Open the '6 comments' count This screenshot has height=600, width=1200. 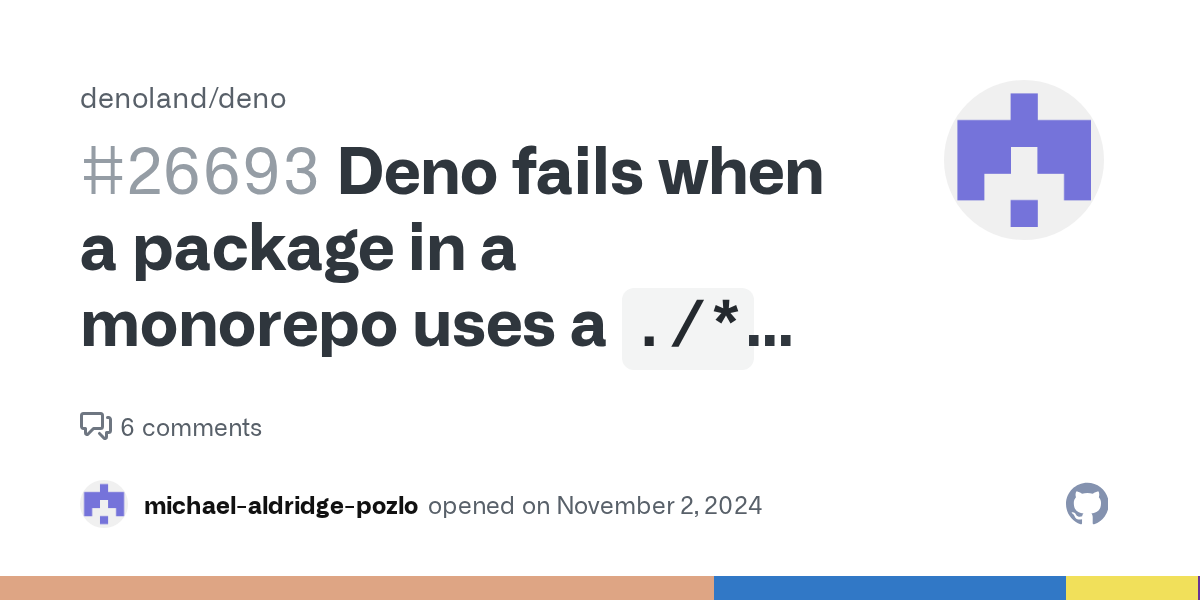(x=191, y=428)
